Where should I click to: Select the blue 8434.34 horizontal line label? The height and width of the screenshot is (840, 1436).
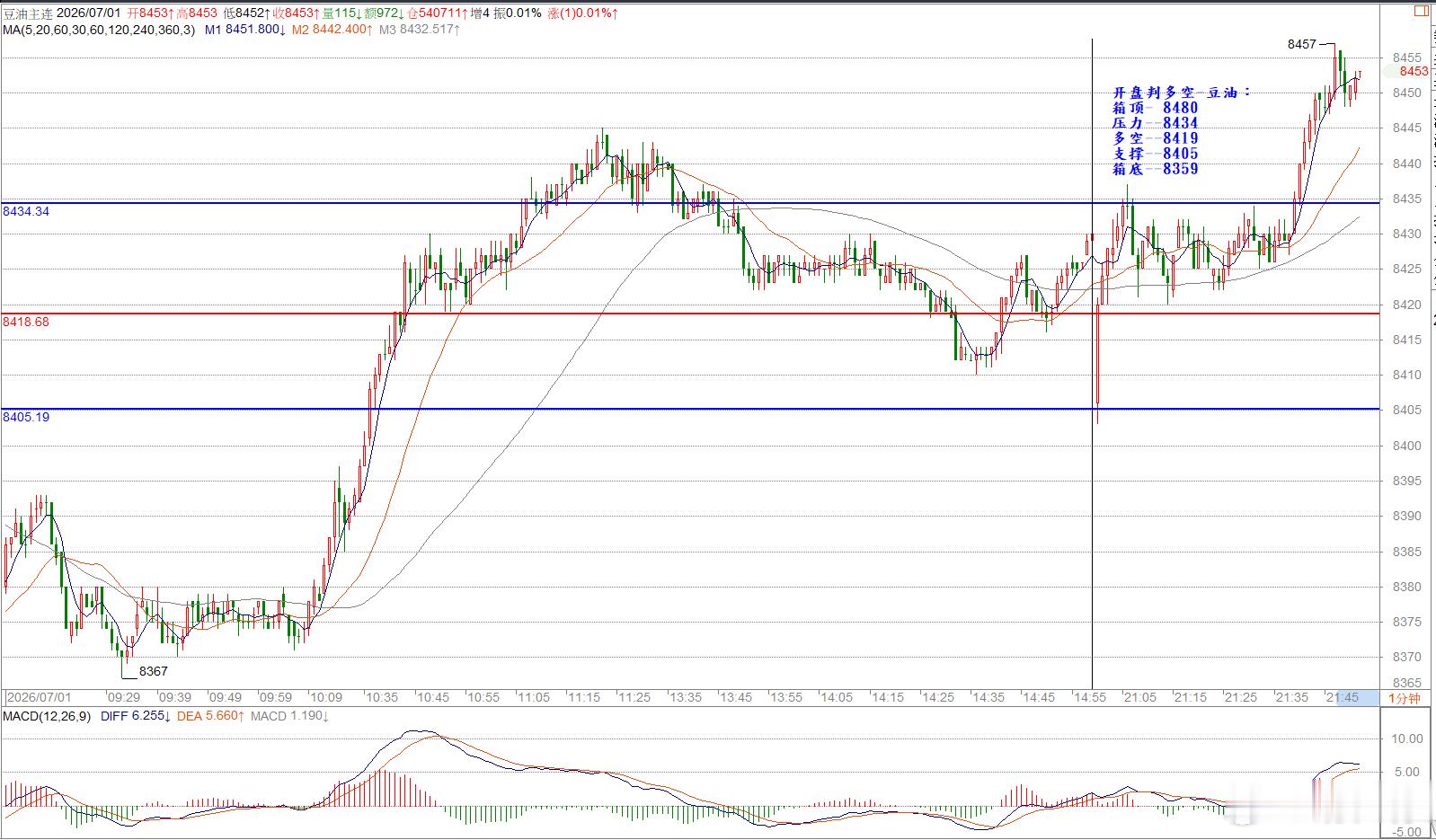click(26, 211)
